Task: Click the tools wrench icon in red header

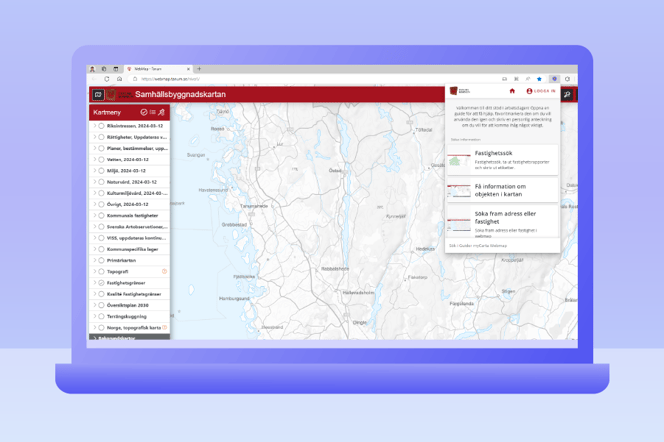Action: coord(567,94)
